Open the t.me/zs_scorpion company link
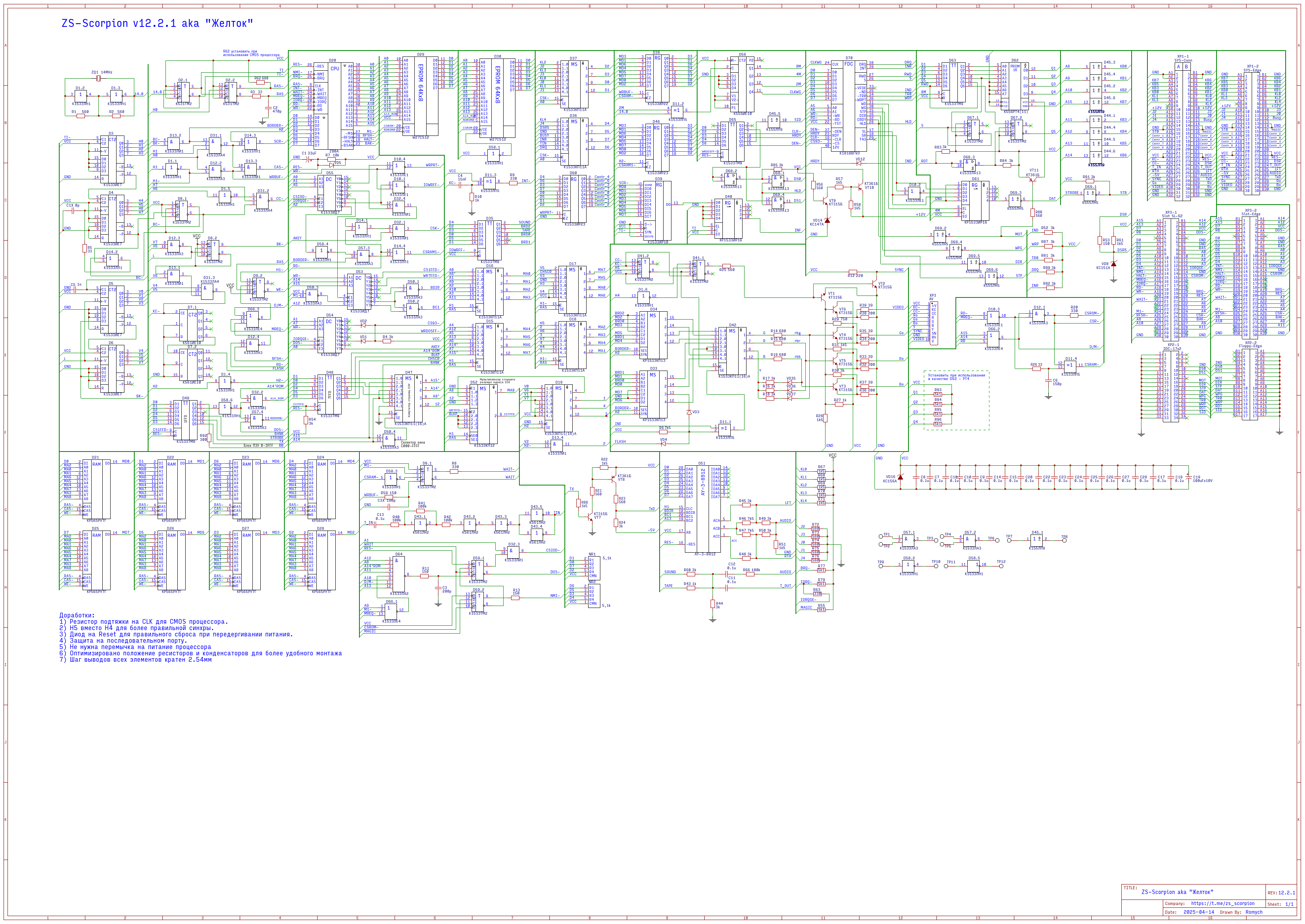 1222,903
